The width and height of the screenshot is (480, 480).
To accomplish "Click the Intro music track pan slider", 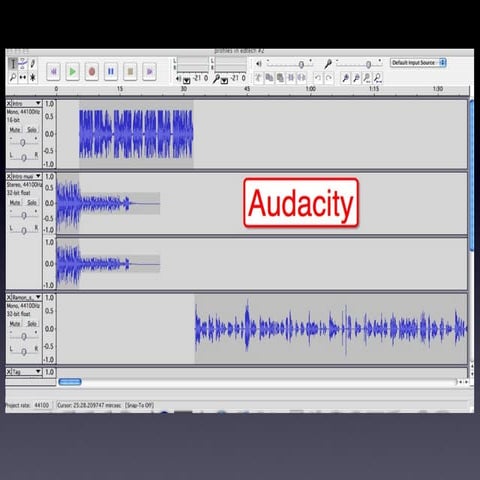I will (24, 230).
